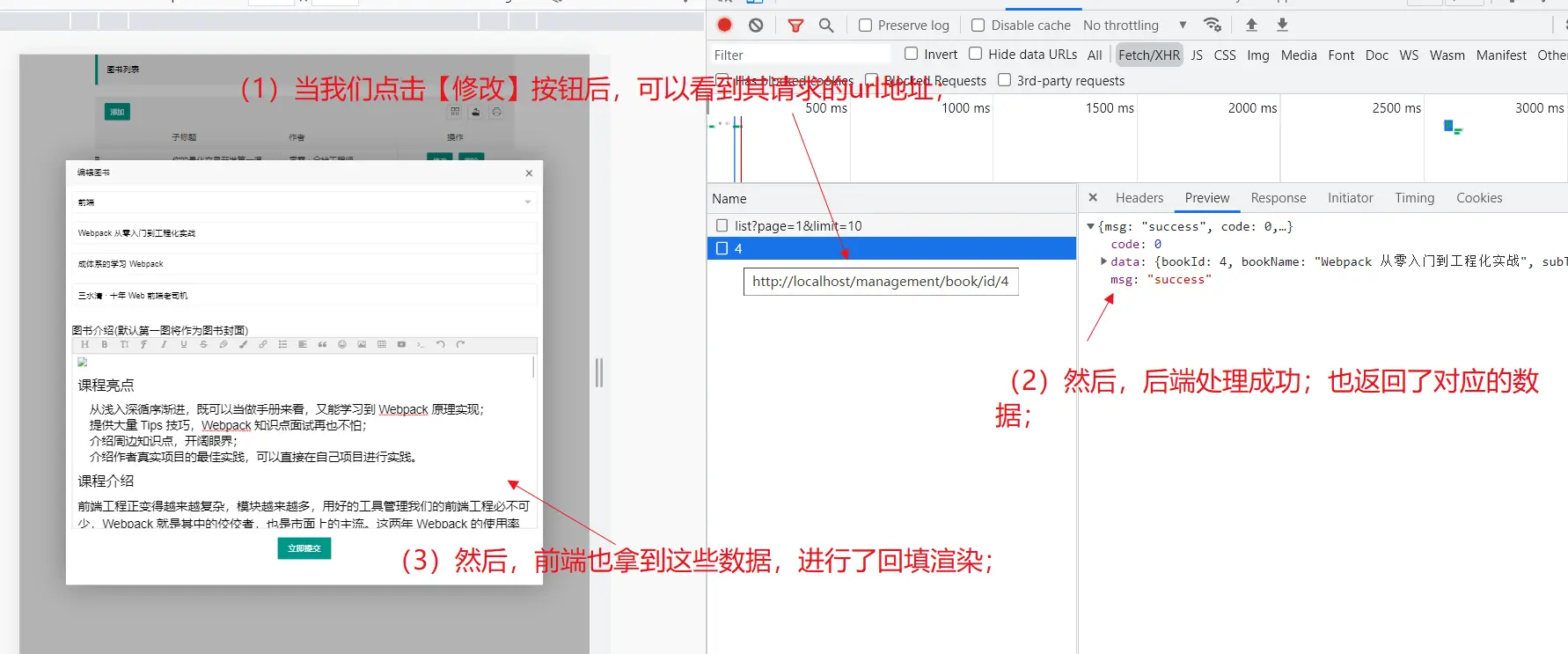Viewport: 1568px width, 654px height.
Task: Toggle italic in the editor toolbar
Action: tap(164, 345)
